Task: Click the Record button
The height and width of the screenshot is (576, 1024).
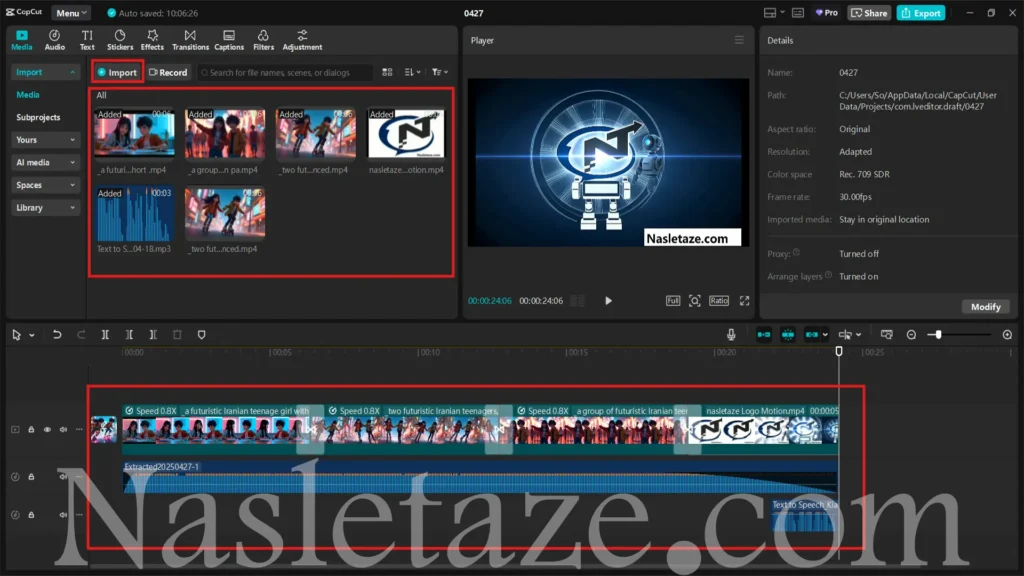Action: 168,72
